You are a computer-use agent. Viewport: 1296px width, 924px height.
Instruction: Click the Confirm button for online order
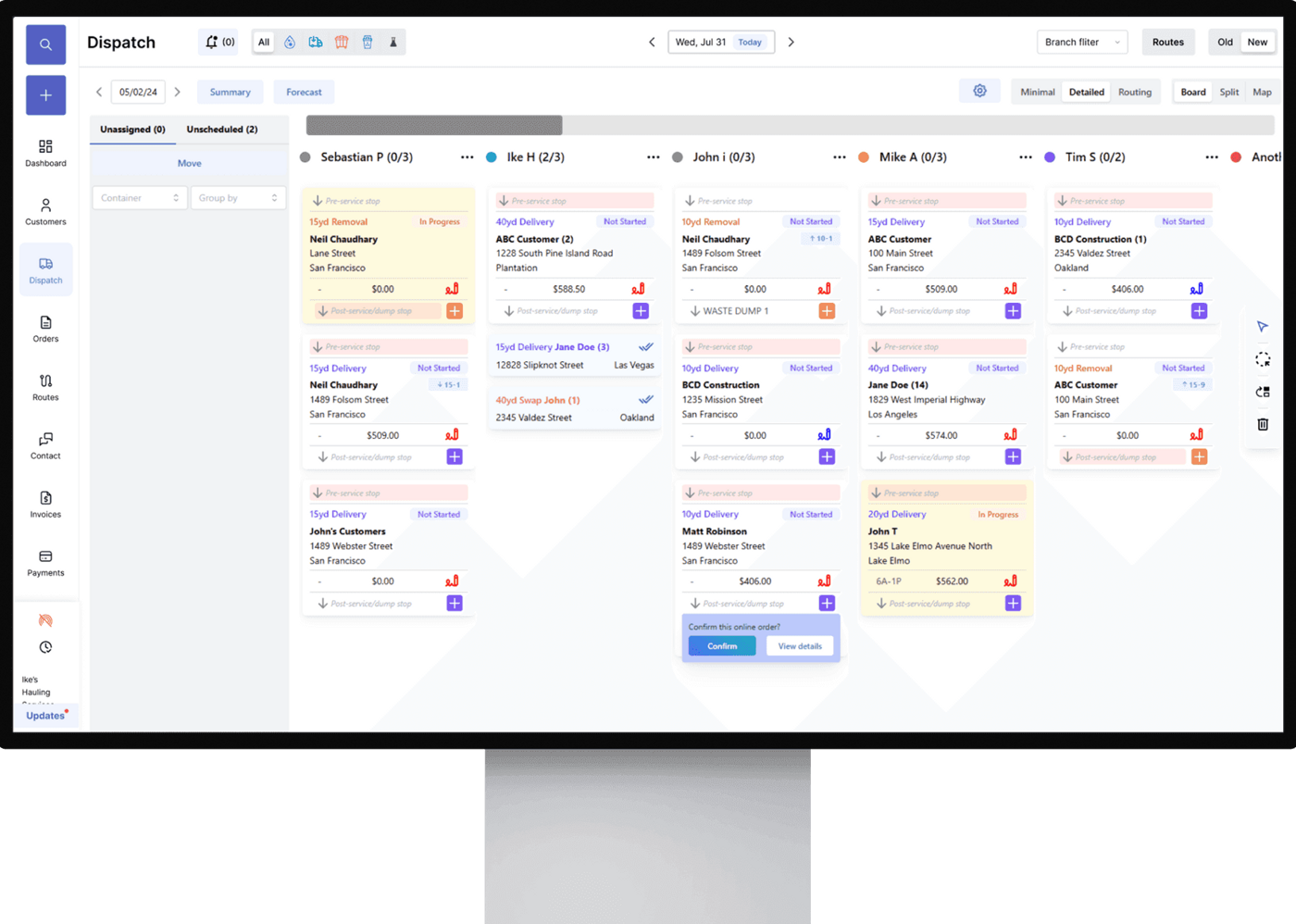tap(722, 646)
